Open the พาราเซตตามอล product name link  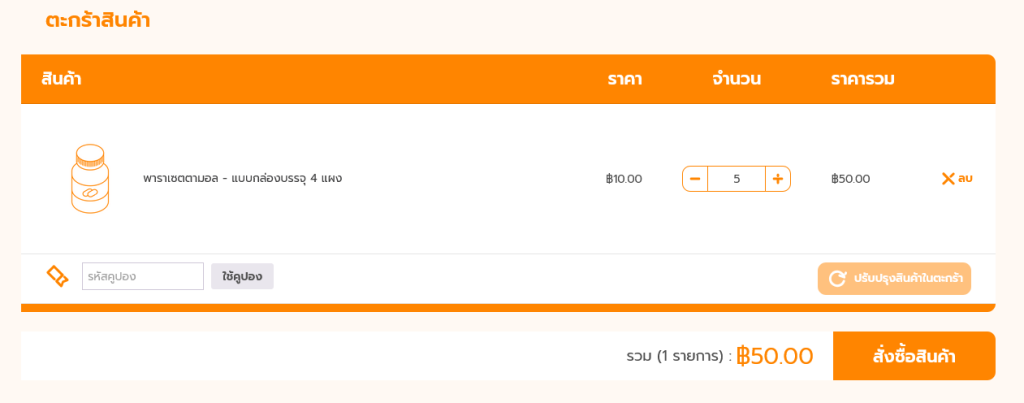[x=242, y=178]
